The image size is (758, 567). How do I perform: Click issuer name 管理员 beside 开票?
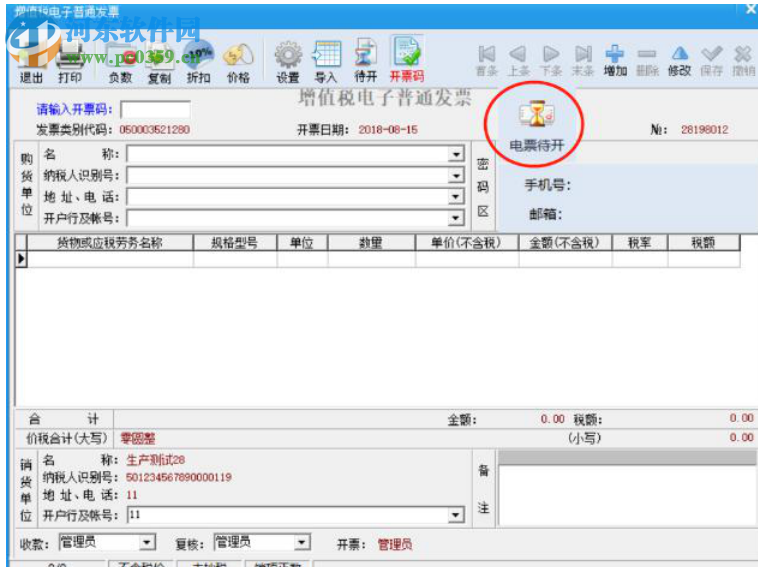pyautogui.click(x=395, y=545)
